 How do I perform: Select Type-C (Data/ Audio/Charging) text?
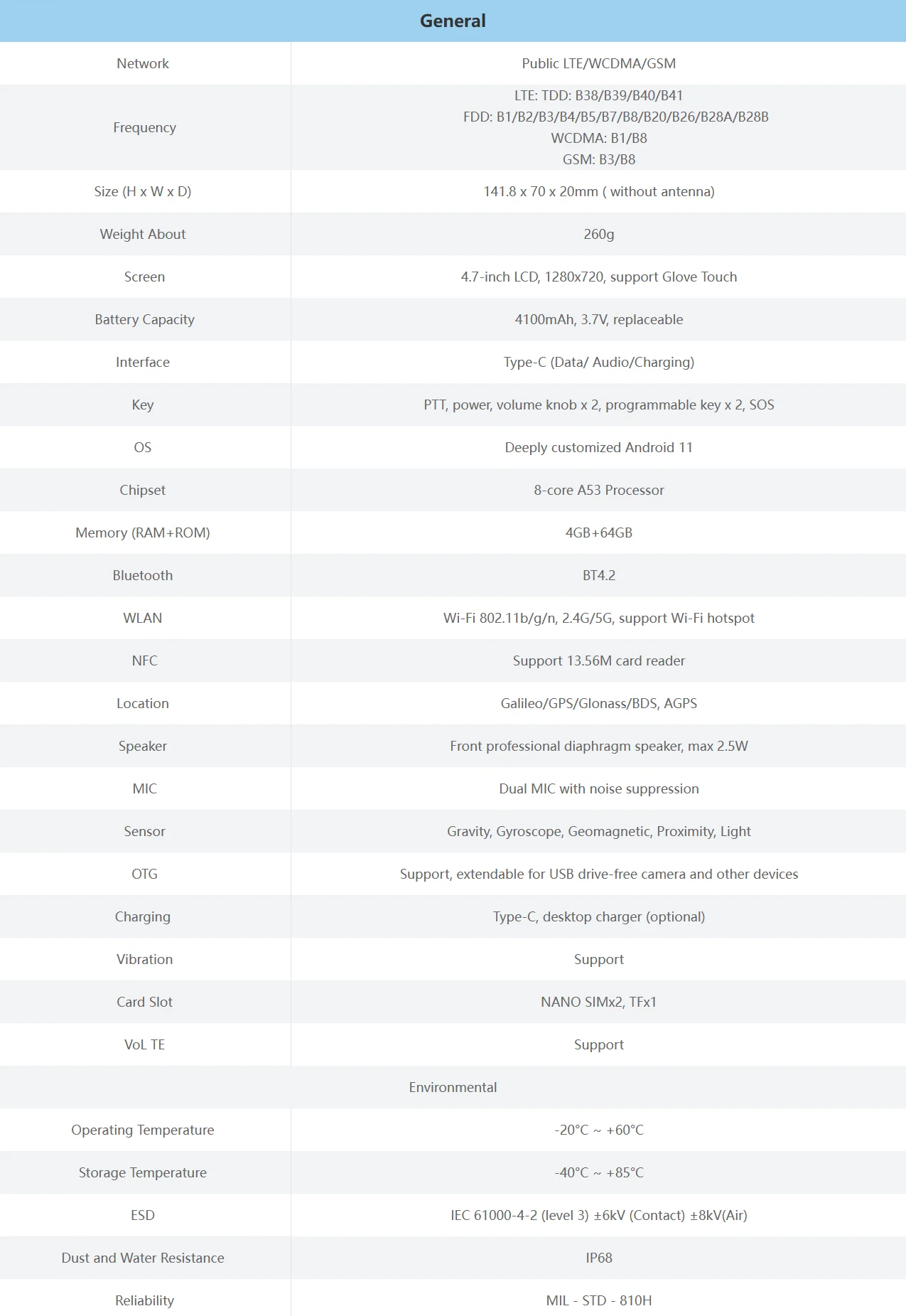[598, 362]
